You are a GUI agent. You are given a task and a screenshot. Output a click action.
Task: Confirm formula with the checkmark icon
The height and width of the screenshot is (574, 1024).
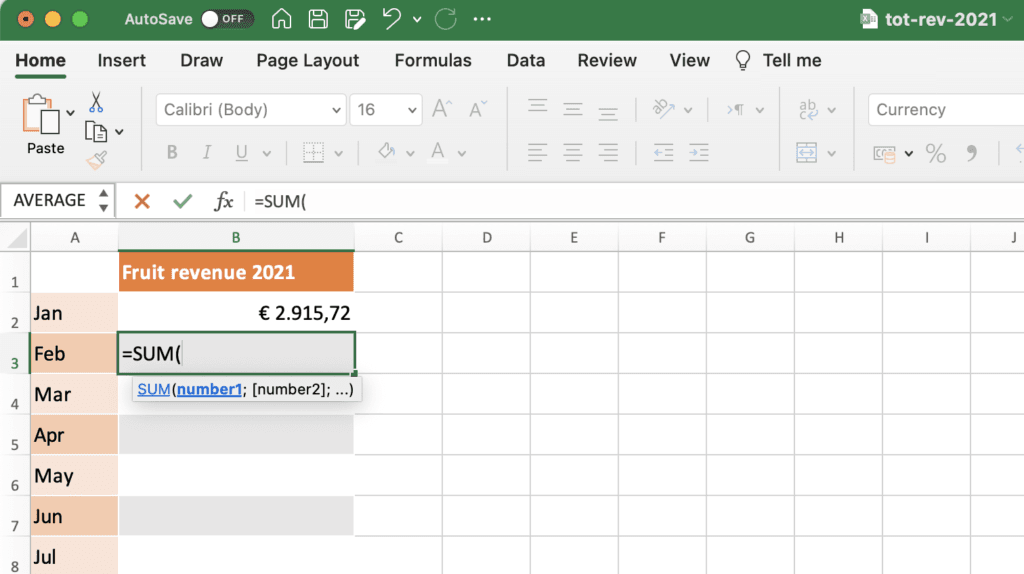point(182,201)
